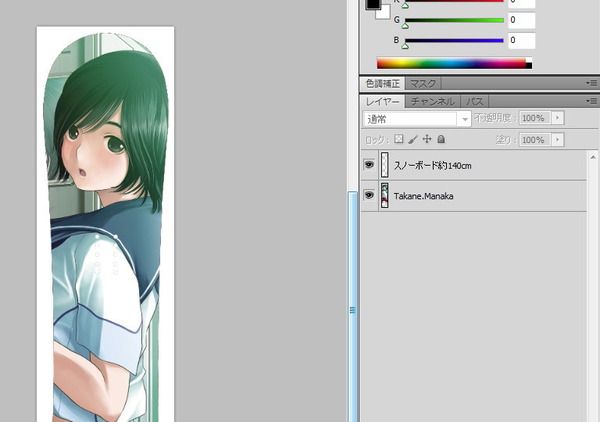Hide the Takane.Manaka layer
Screen dimensions: 600x422
[x=369, y=195]
